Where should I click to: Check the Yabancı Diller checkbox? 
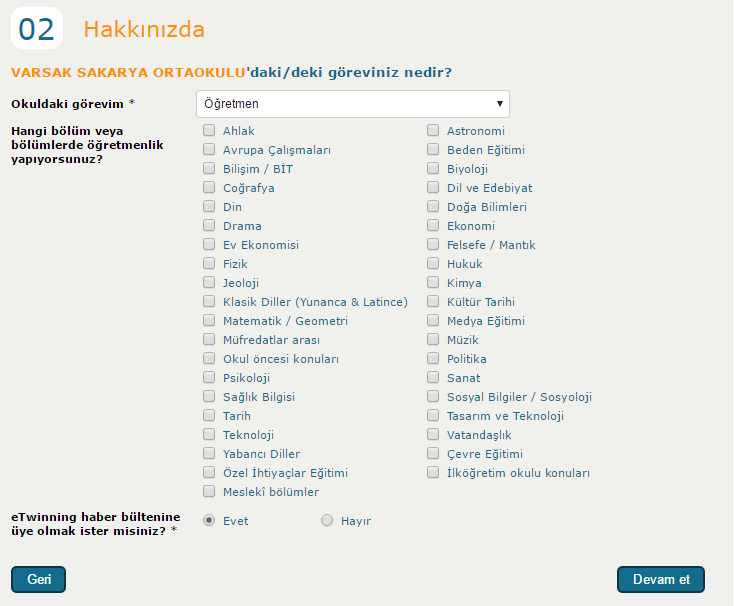209,454
